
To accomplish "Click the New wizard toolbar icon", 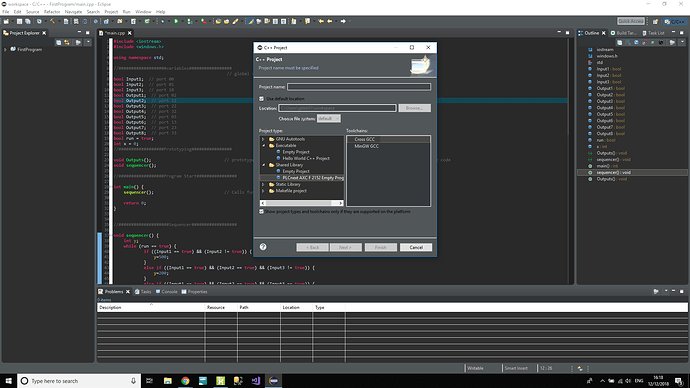I will [x=6, y=21].
